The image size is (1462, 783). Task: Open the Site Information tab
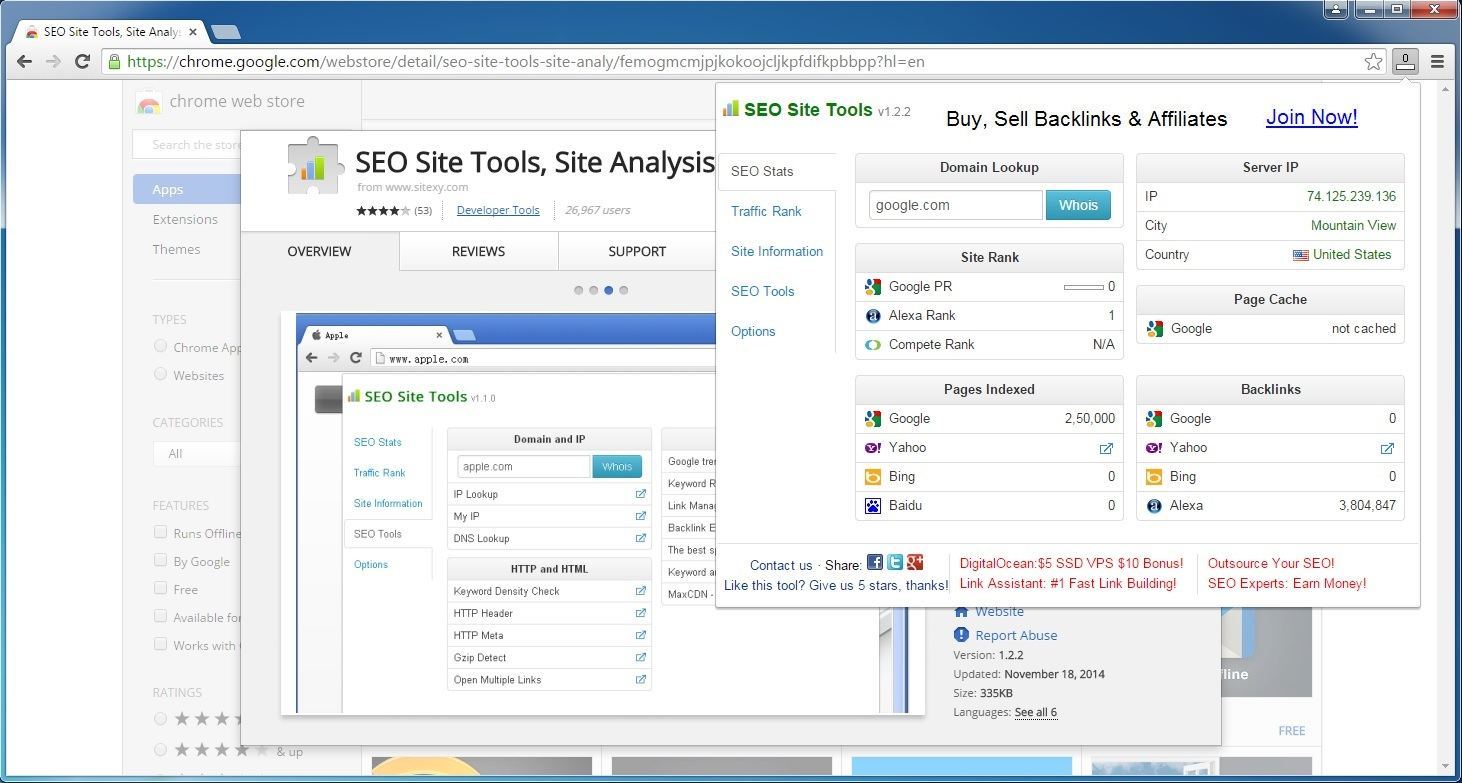click(776, 251)
